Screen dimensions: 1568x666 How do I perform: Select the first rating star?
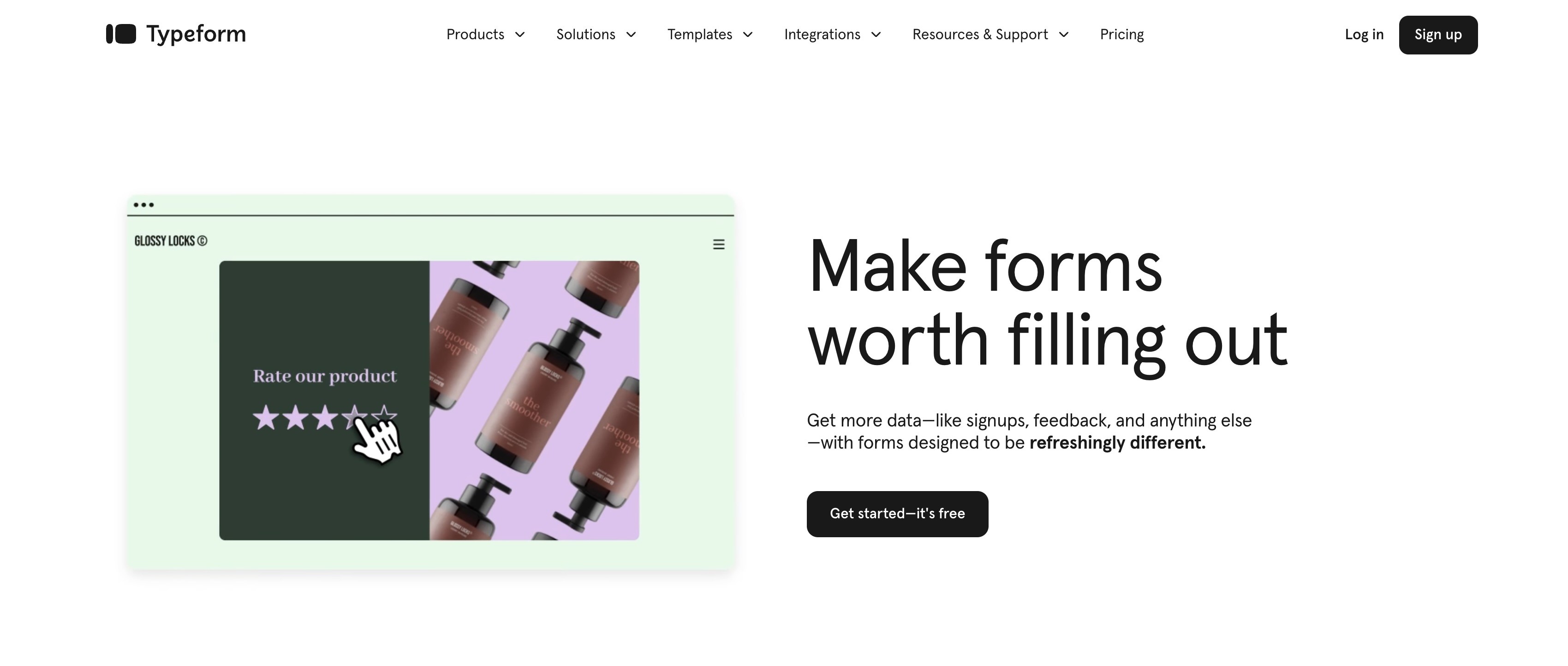tap(265, 418)
